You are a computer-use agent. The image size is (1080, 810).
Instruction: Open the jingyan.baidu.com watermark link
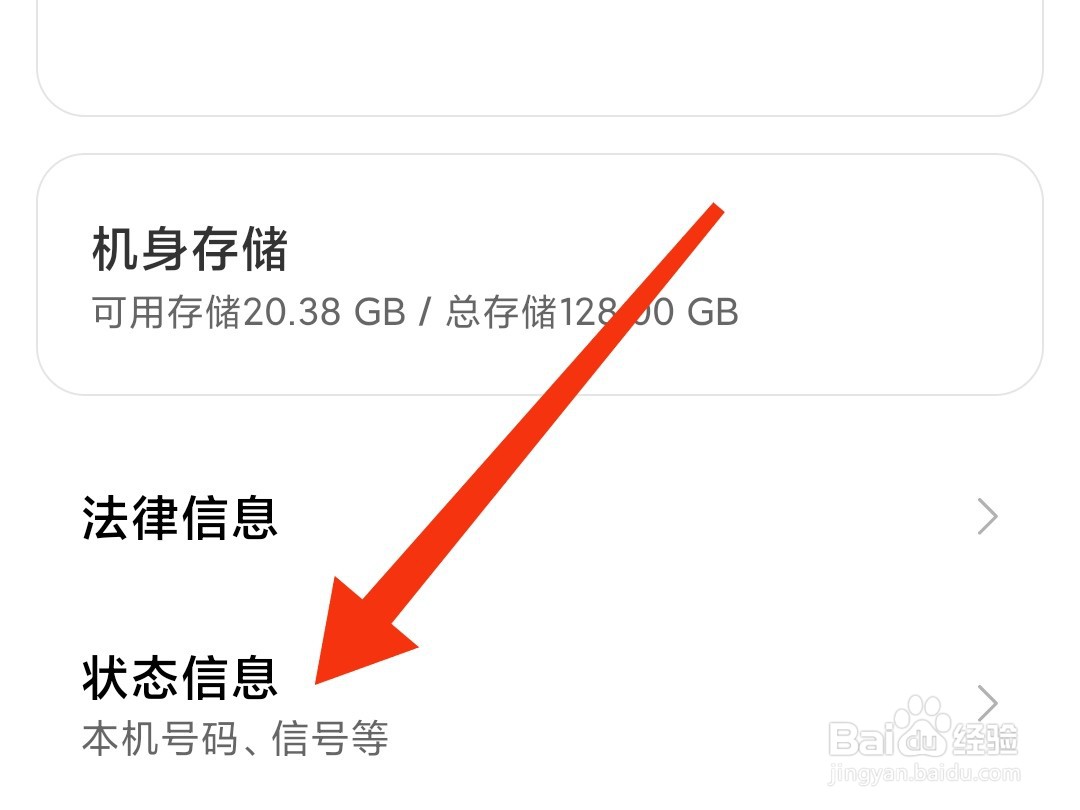pos(924,773)
